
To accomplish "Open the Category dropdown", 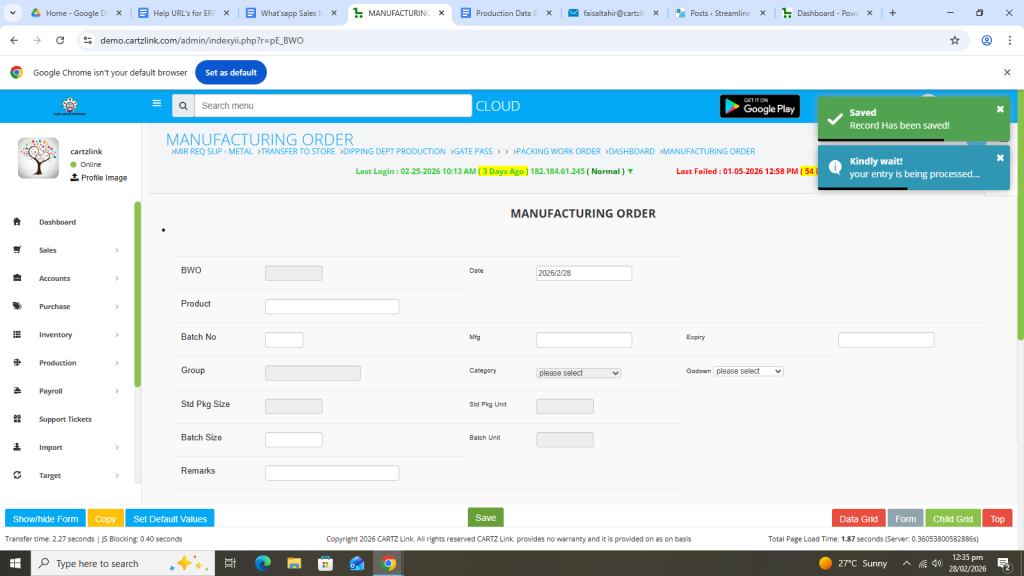I will [x=578, y=373].
